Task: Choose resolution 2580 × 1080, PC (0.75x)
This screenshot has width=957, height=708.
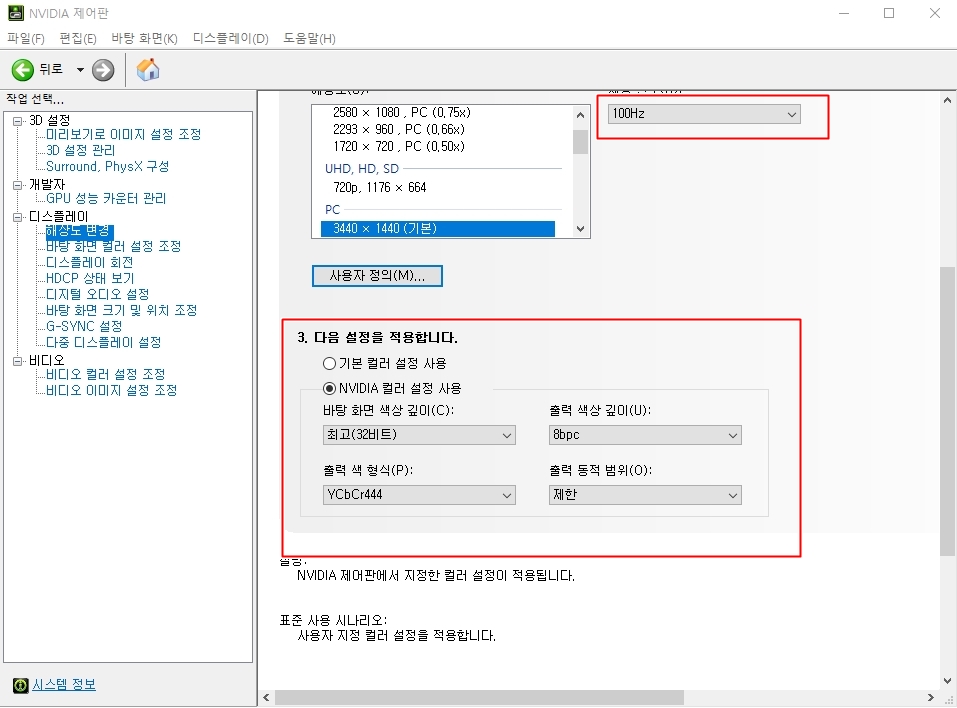Action: [402, 112]
